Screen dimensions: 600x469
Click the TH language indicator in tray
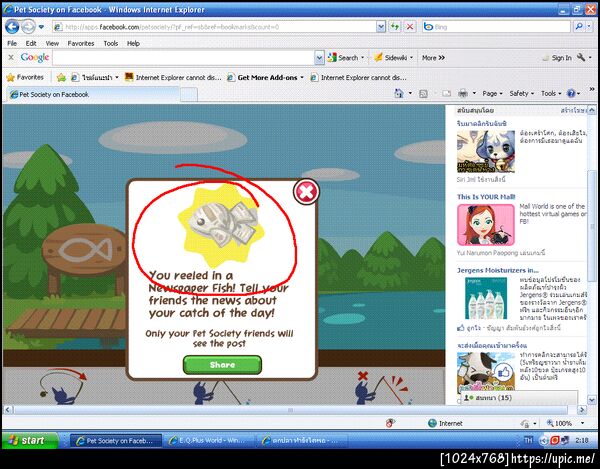point(528,440)
